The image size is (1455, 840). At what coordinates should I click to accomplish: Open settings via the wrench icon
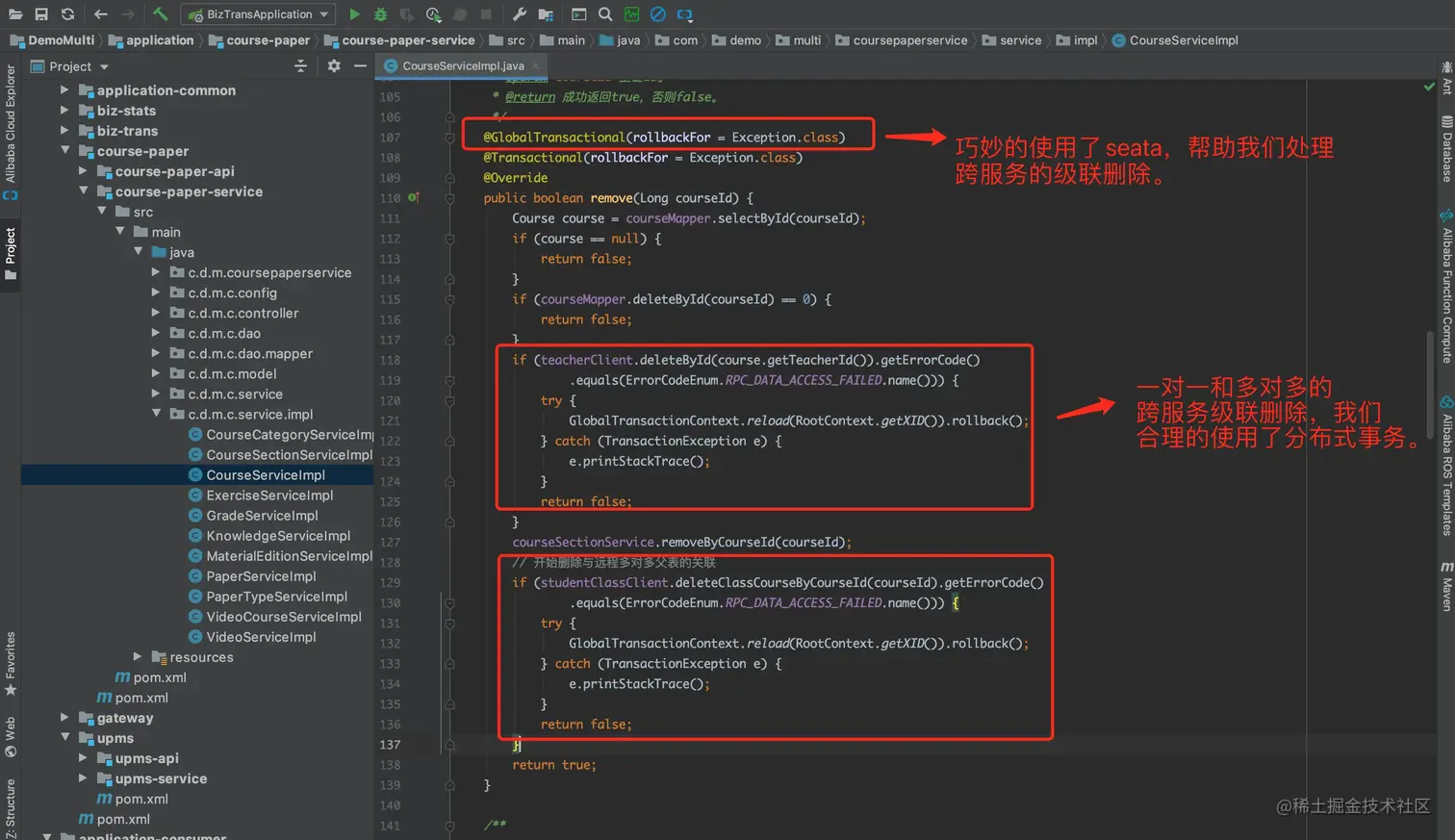[520, 14]
